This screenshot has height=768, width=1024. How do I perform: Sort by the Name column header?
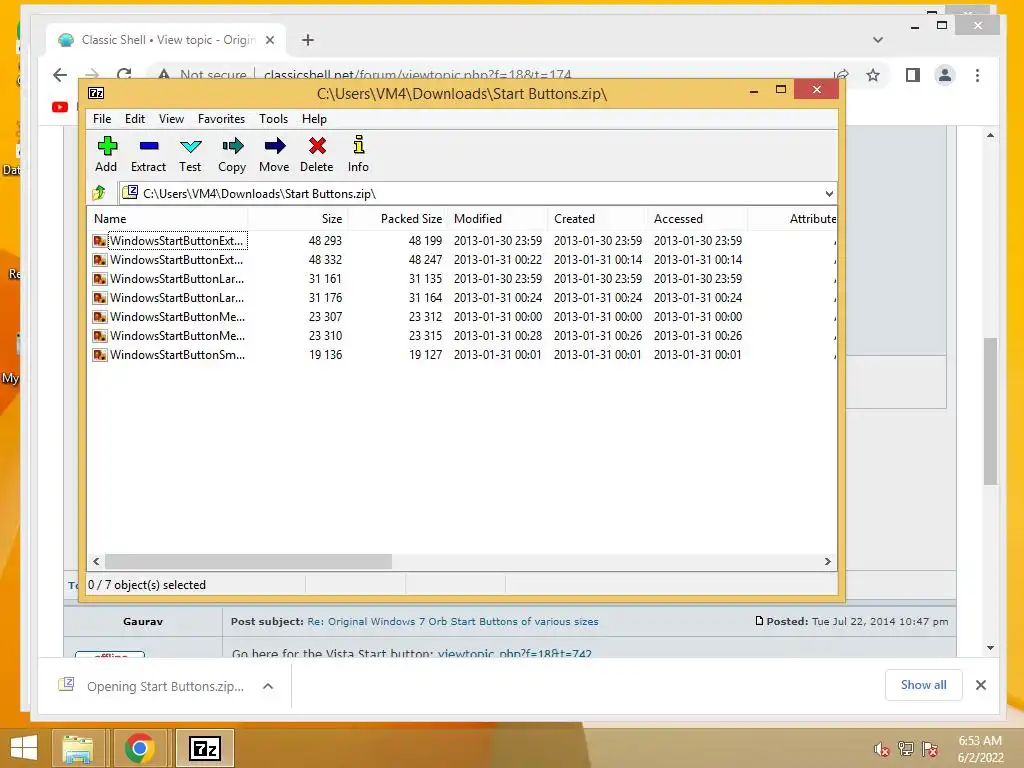(x=167, y=219)
